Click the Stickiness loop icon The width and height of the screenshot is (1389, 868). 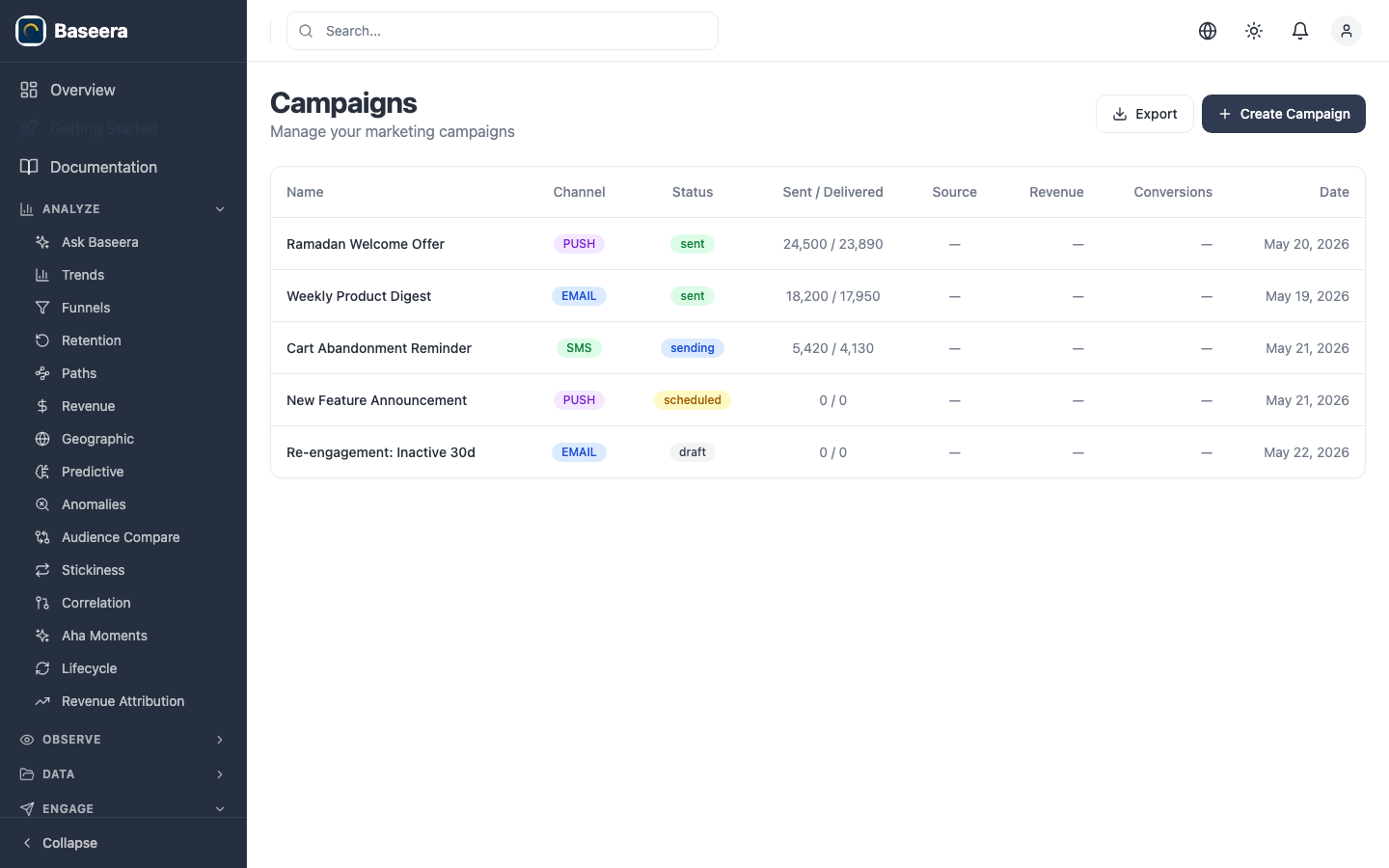(x=42, y=570)
